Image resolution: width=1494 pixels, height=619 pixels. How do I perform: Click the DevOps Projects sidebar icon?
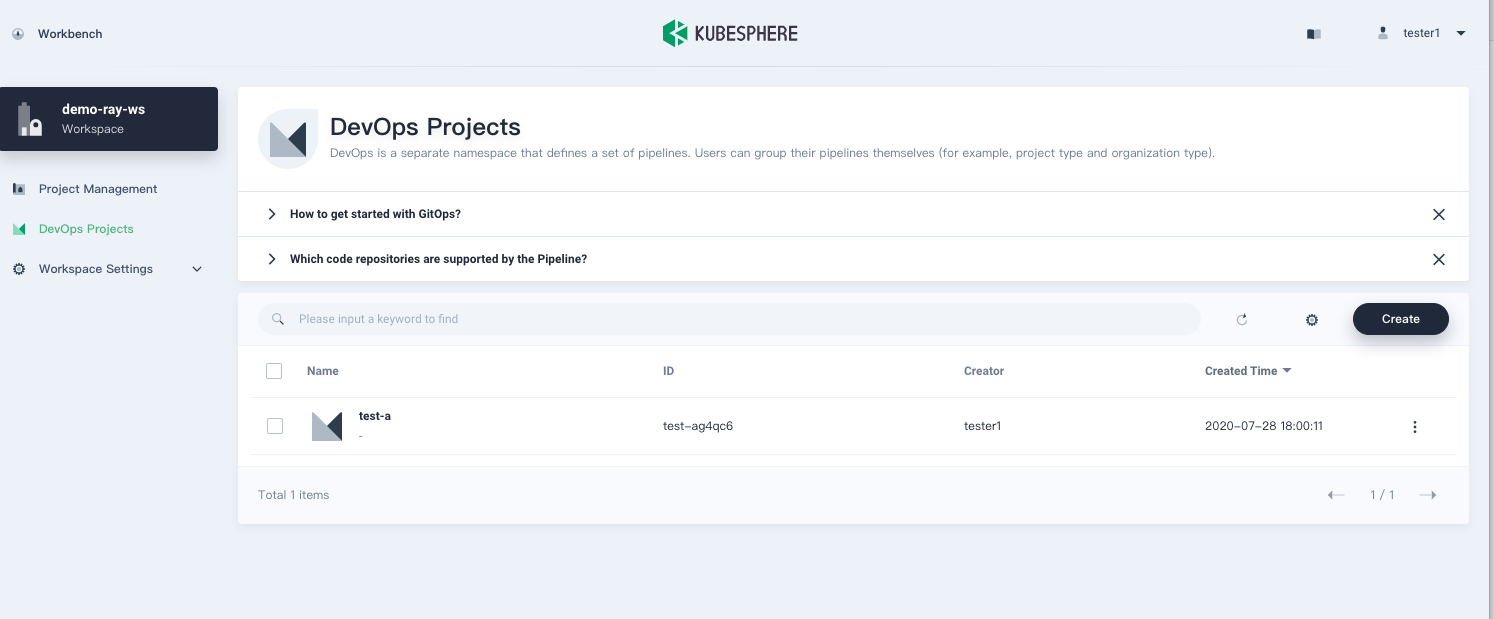click(19, 229)
